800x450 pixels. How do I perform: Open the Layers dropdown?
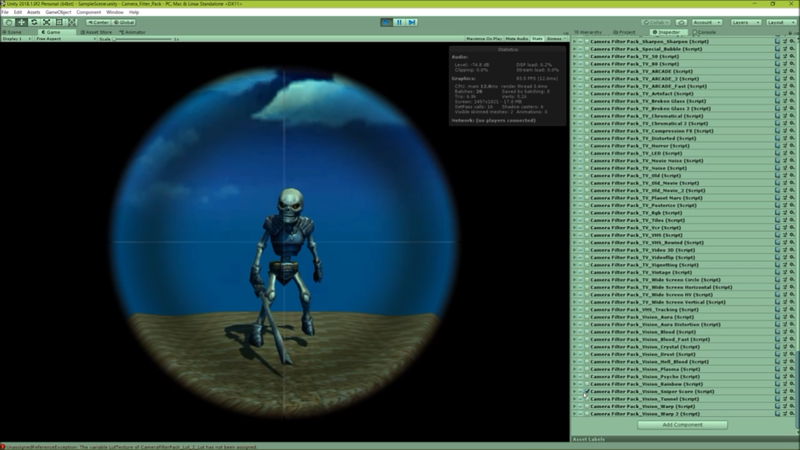click(x=746, y=22)
